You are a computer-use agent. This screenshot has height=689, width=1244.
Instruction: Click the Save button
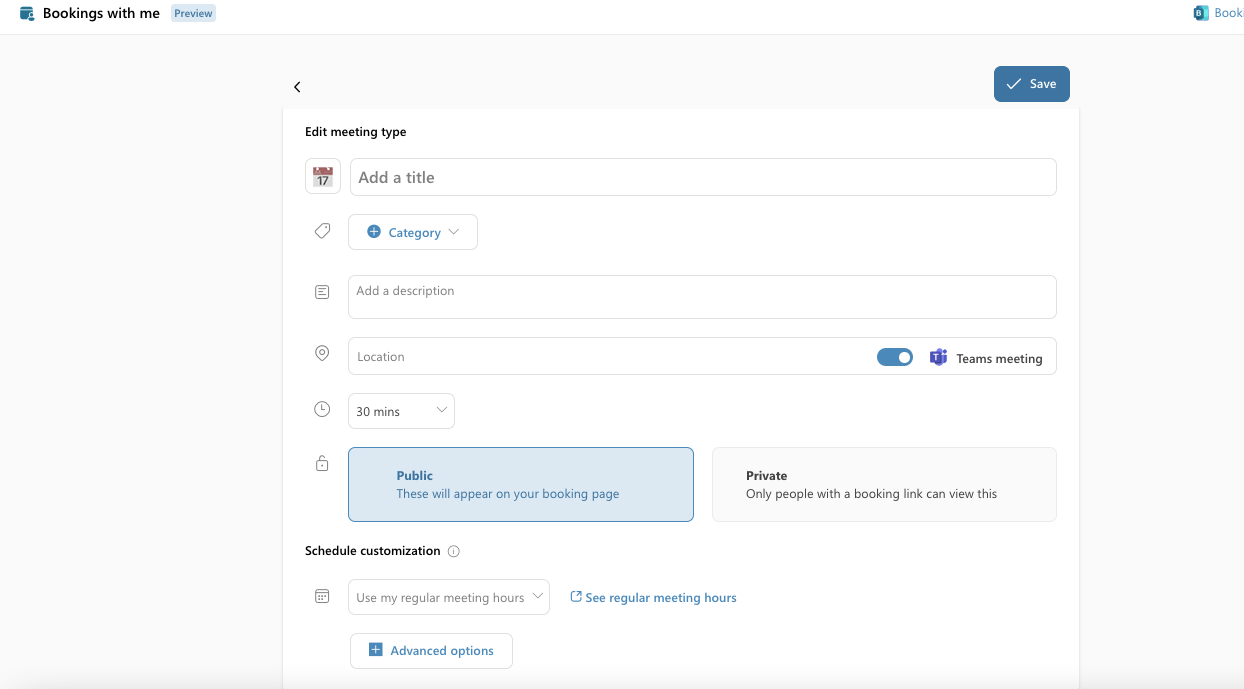coord(1032,84)
